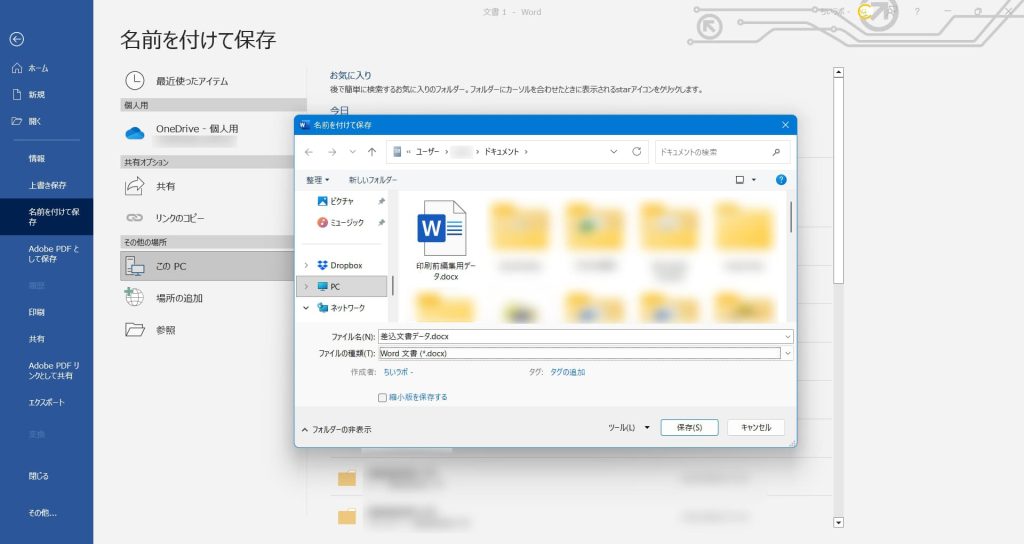Select 名前を付けて保存 in sidebar
The height and width of the screenshot is (544, 1024).
tap(46, 217)
